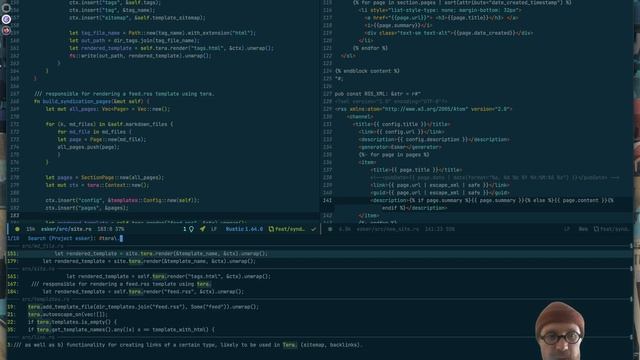640x360 pixels.
Task: Click the lightbulb icon in site.rs modeline
Action: coord(191,229)
